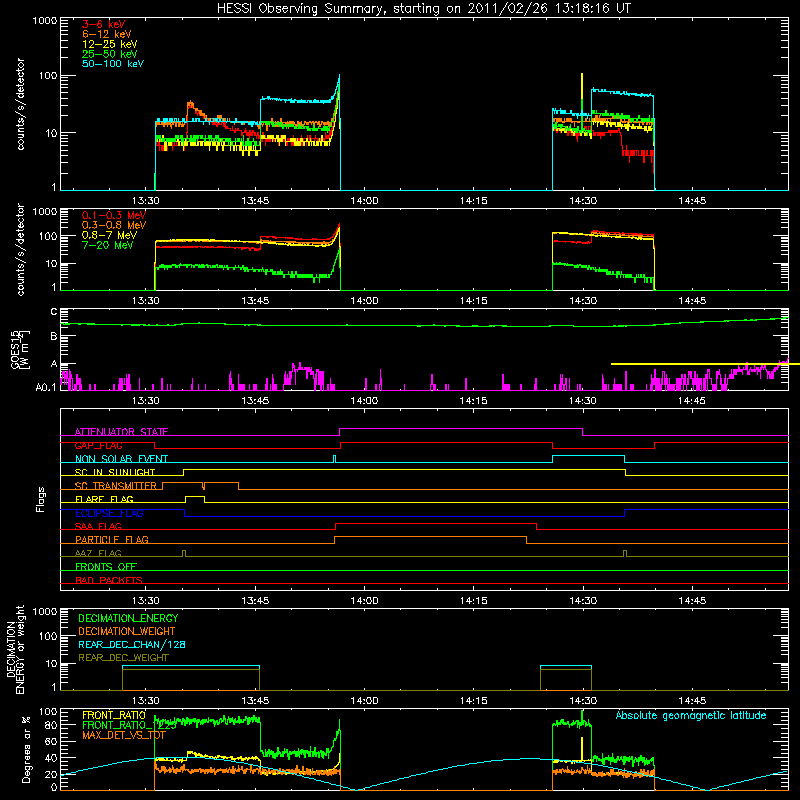Select the DECIMATION_ENERGY legend label
Screen dimensions: 800x800
click(x=128, y=618)
